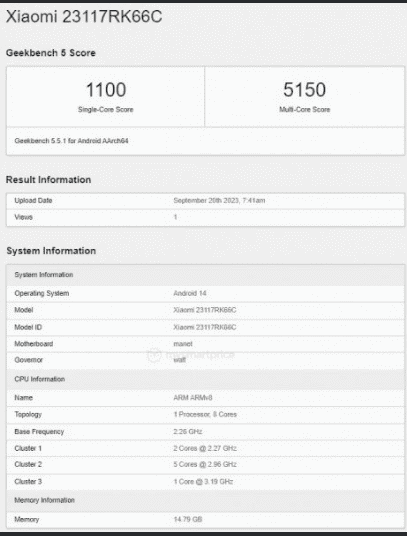This screenshot has width=407, height=536.
Task: Click the 'Base Frequency' row label
Action: click(x=39, y=432)
